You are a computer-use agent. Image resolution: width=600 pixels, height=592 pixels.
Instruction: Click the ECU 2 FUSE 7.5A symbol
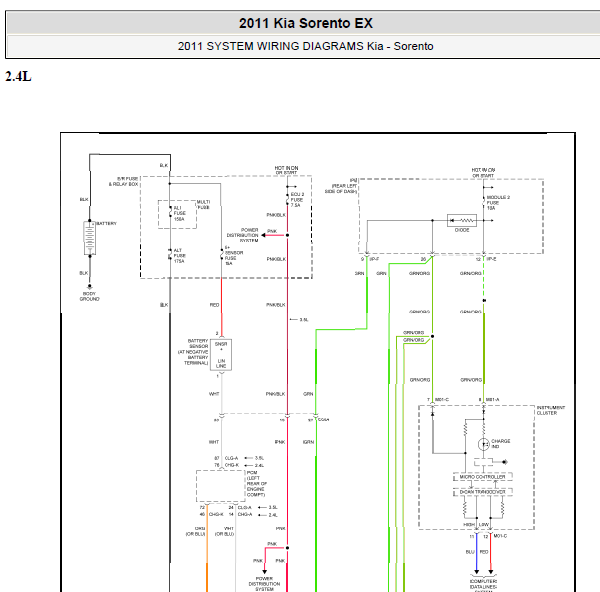pyautogui.click(x=287, y=199)
